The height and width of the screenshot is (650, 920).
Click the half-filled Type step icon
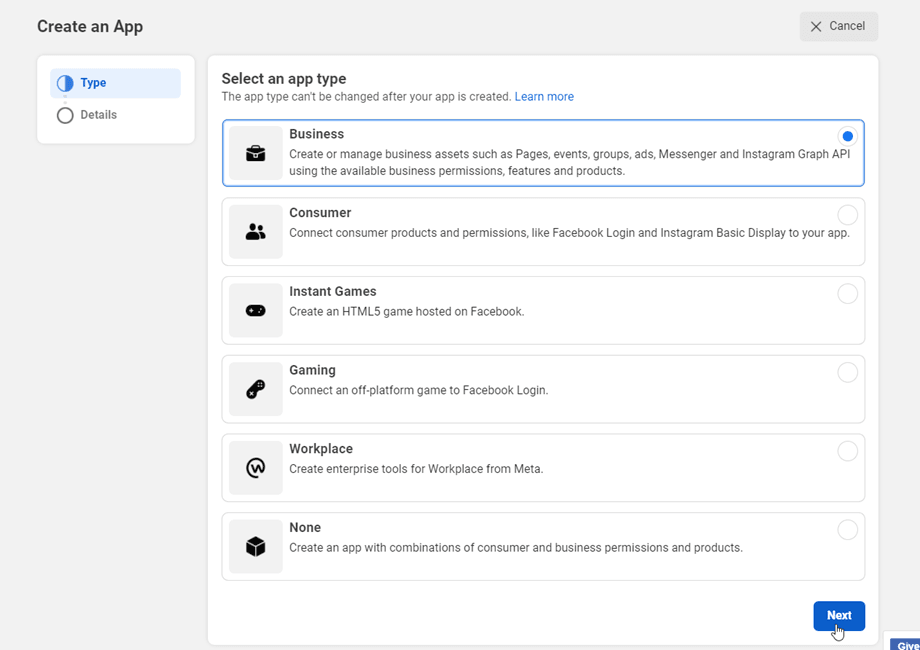[x=65, y=83]
